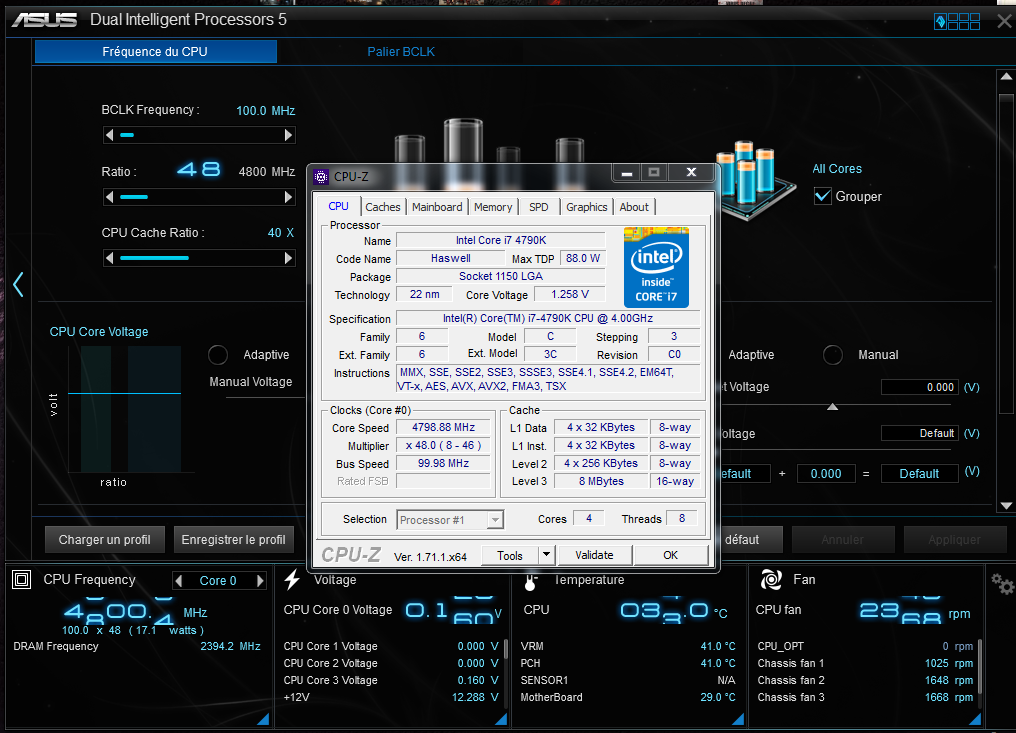Click the 0.000 voltage input field
The height and width of the screenshot is (733, 1016).
click(x=919, y=388)
